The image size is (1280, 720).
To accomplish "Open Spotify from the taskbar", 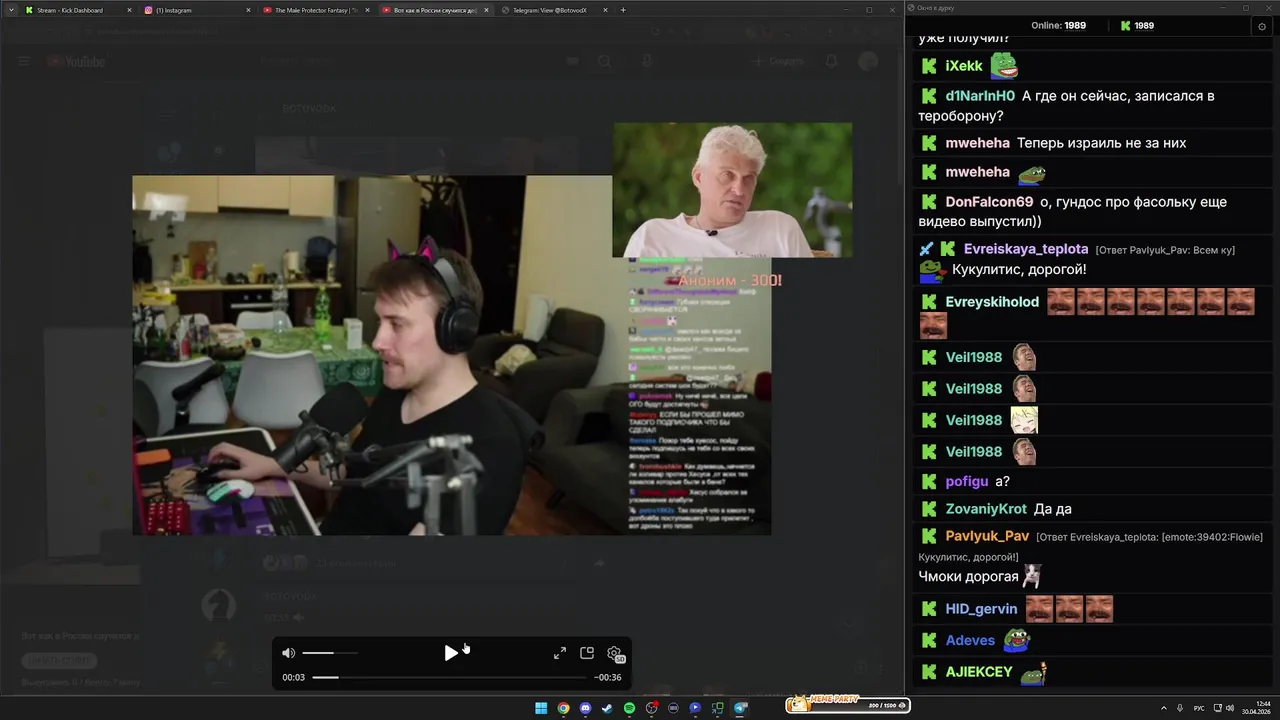I will point(629,708).
